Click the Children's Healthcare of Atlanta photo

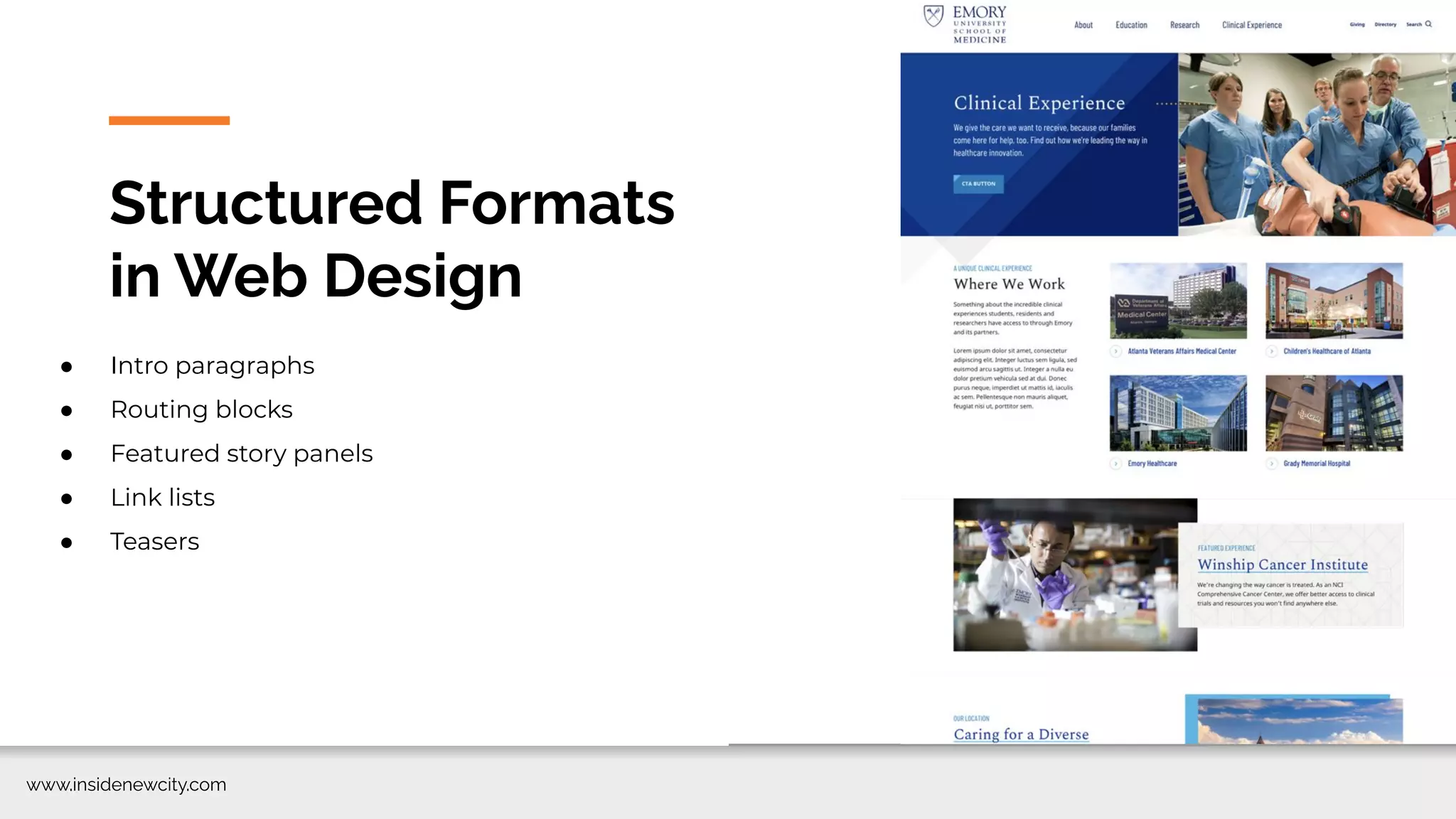click(1334, 301)
